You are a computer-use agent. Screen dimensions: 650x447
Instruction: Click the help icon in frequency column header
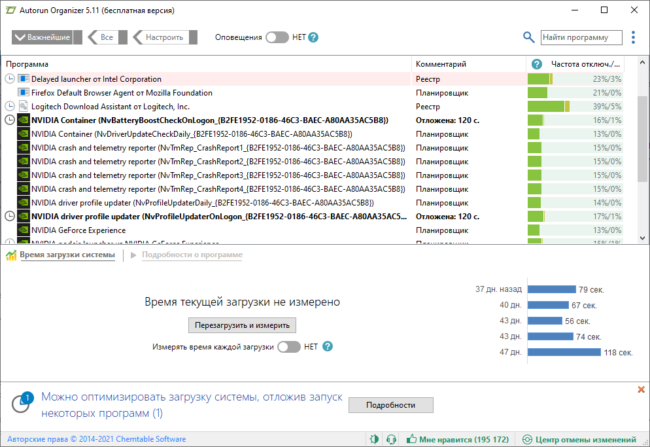[536, 64]
